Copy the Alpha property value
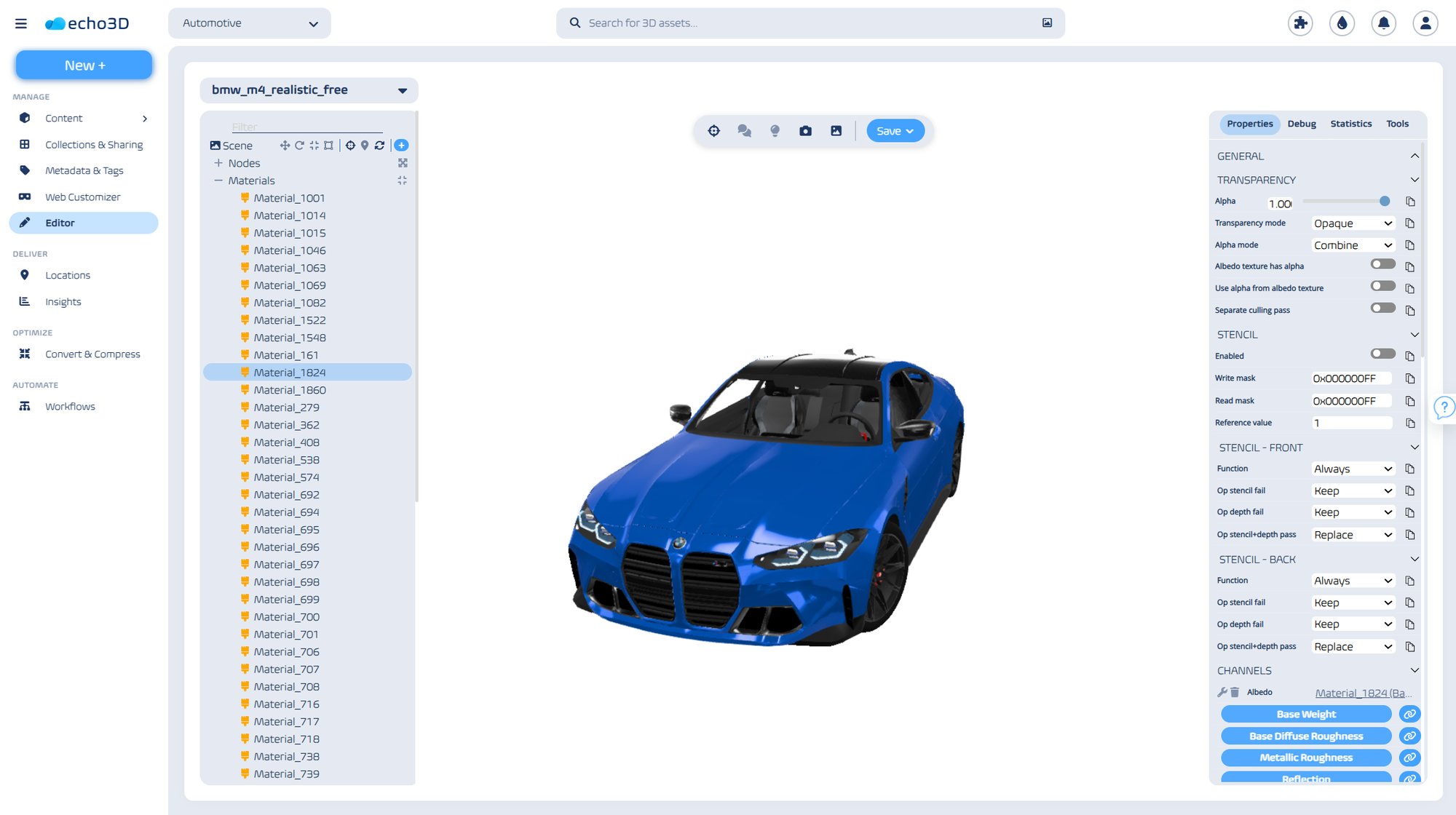 coord(1410,202)
